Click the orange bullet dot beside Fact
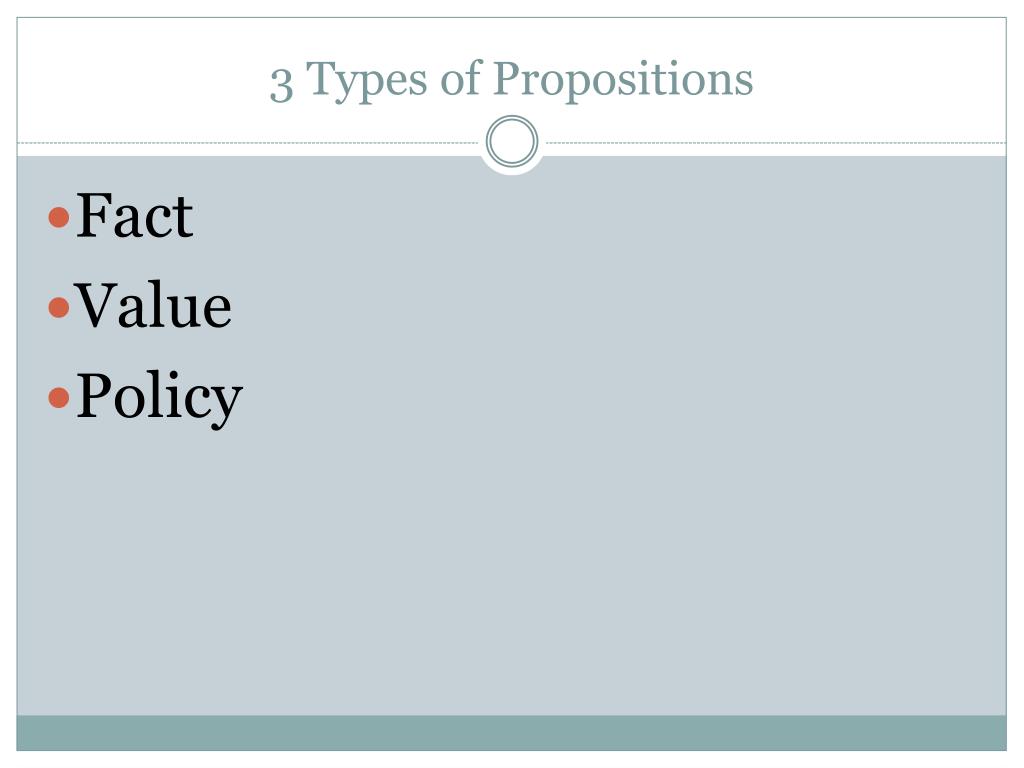This screenshot has width=1024, height=768. [59, 217]
